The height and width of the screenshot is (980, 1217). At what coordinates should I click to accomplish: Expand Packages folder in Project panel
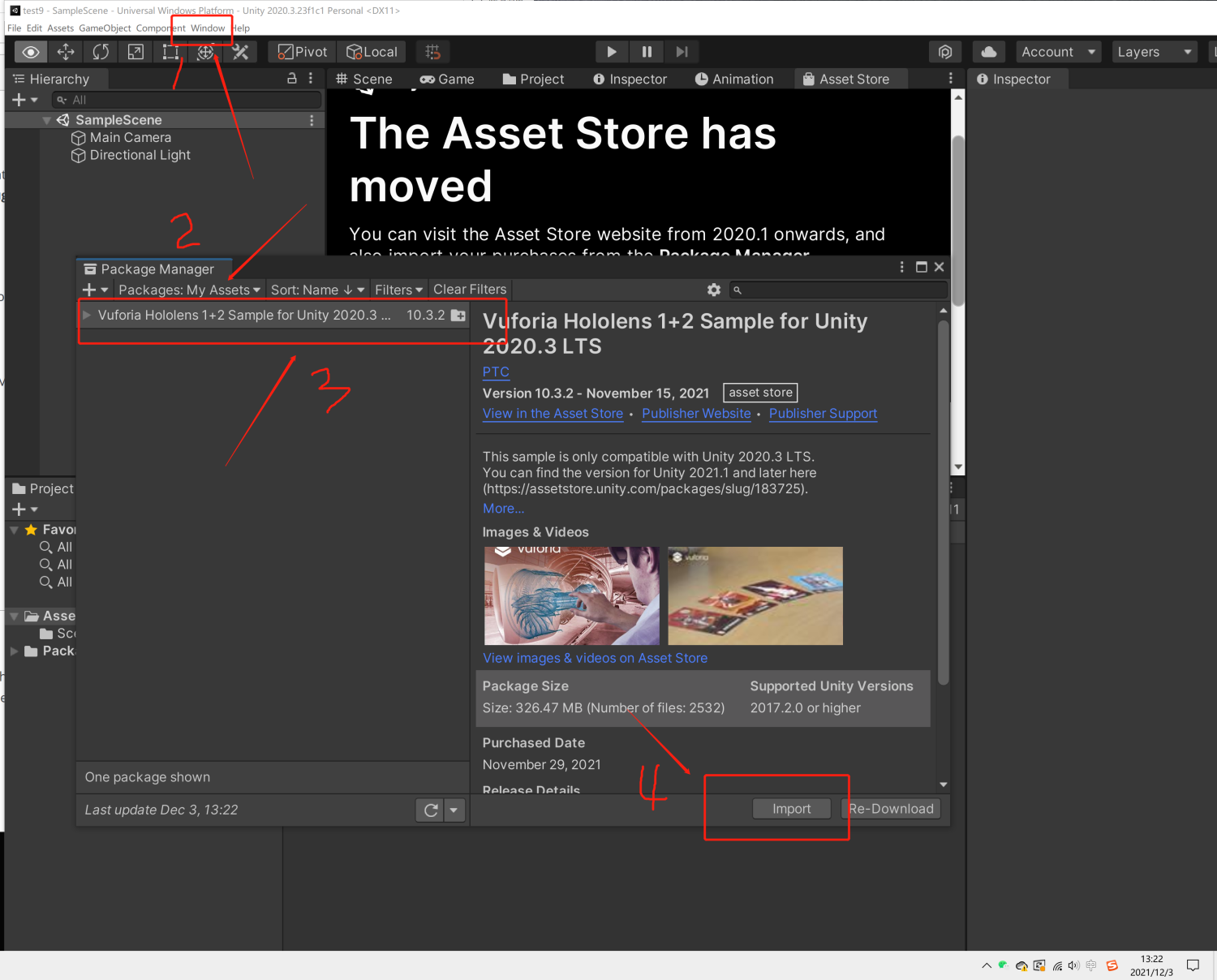tap(14, 651)
